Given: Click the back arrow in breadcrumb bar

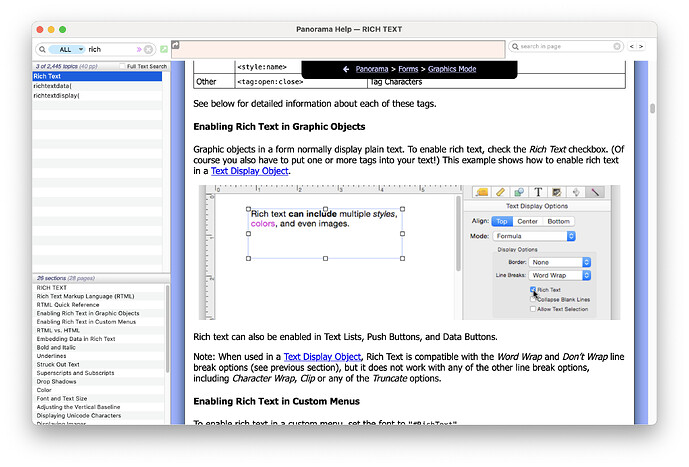Looking at the screenshot, I should pyautogui.click(x=346, y=69).
